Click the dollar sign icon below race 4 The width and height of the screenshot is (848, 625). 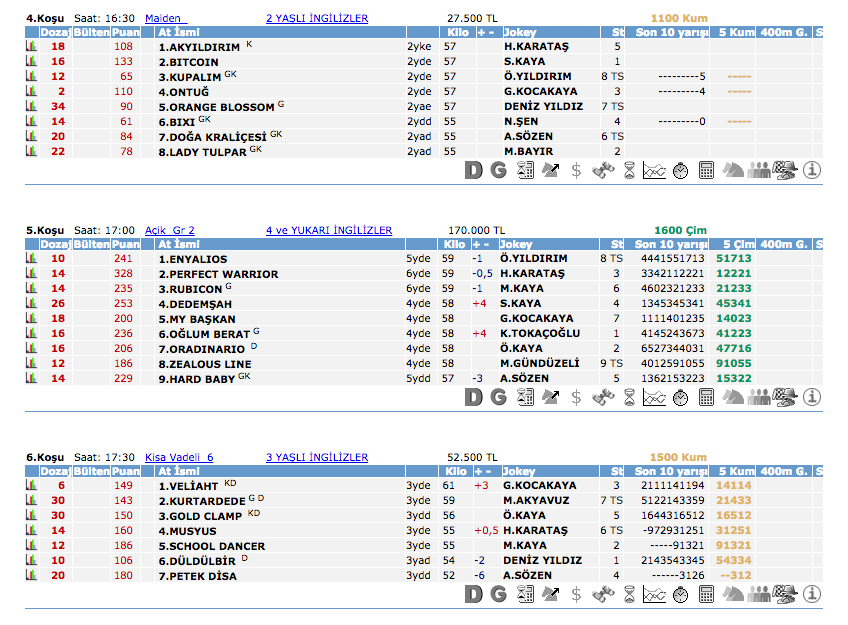(576, 170)
